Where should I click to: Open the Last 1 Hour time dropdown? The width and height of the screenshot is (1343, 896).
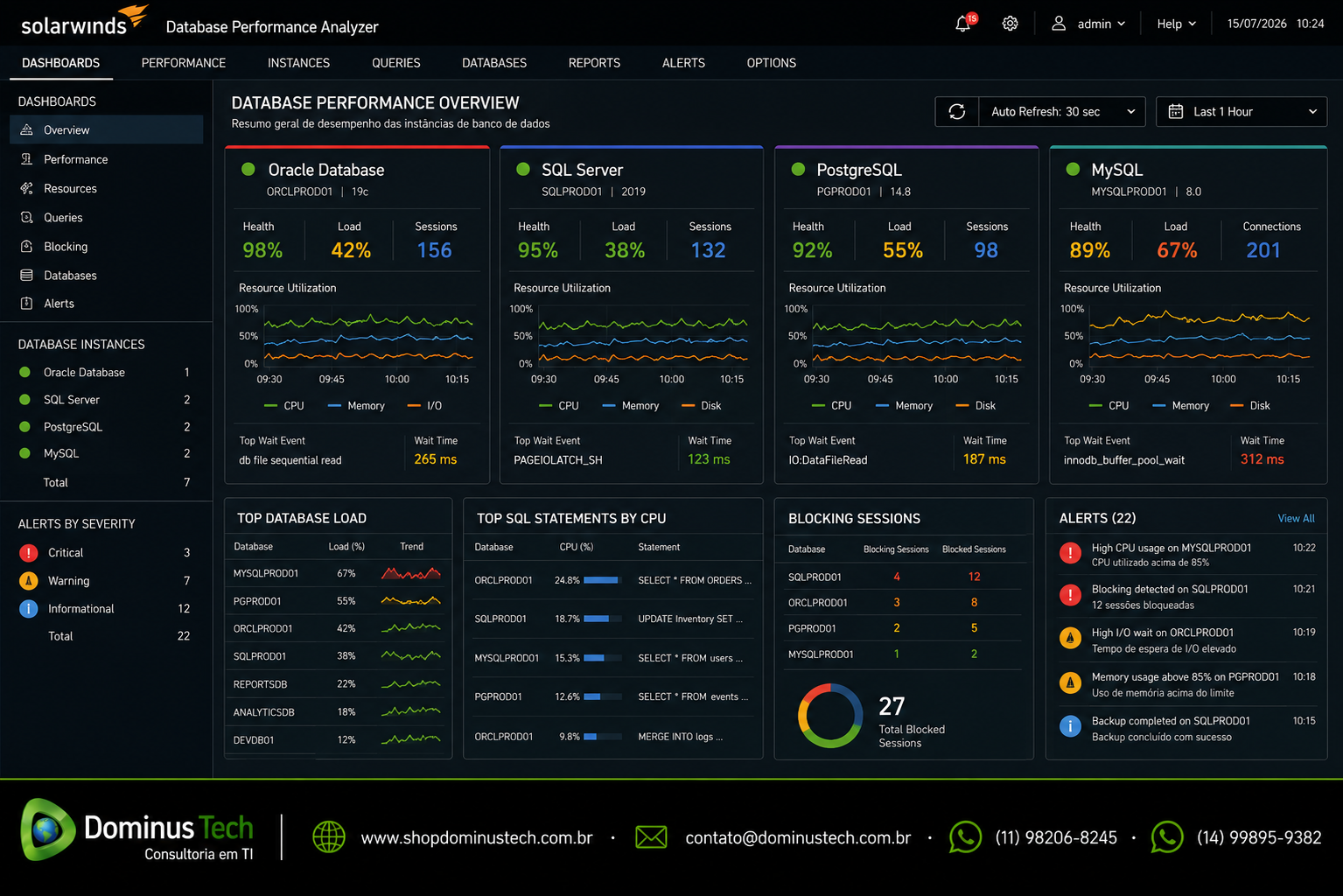(x=1242, y=112)
